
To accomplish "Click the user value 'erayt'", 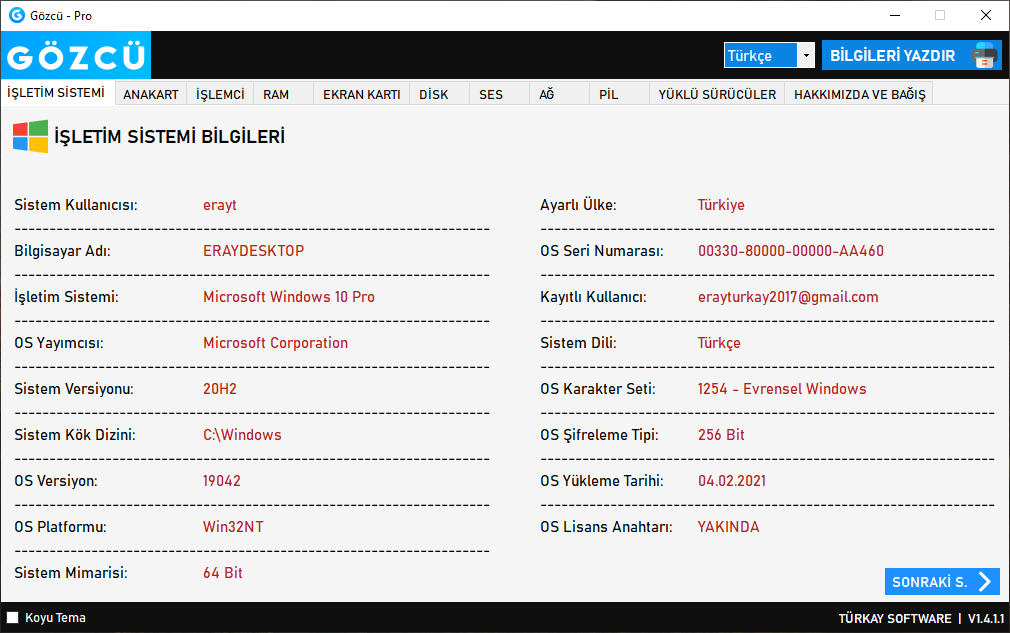I will [x=220, y=205].
